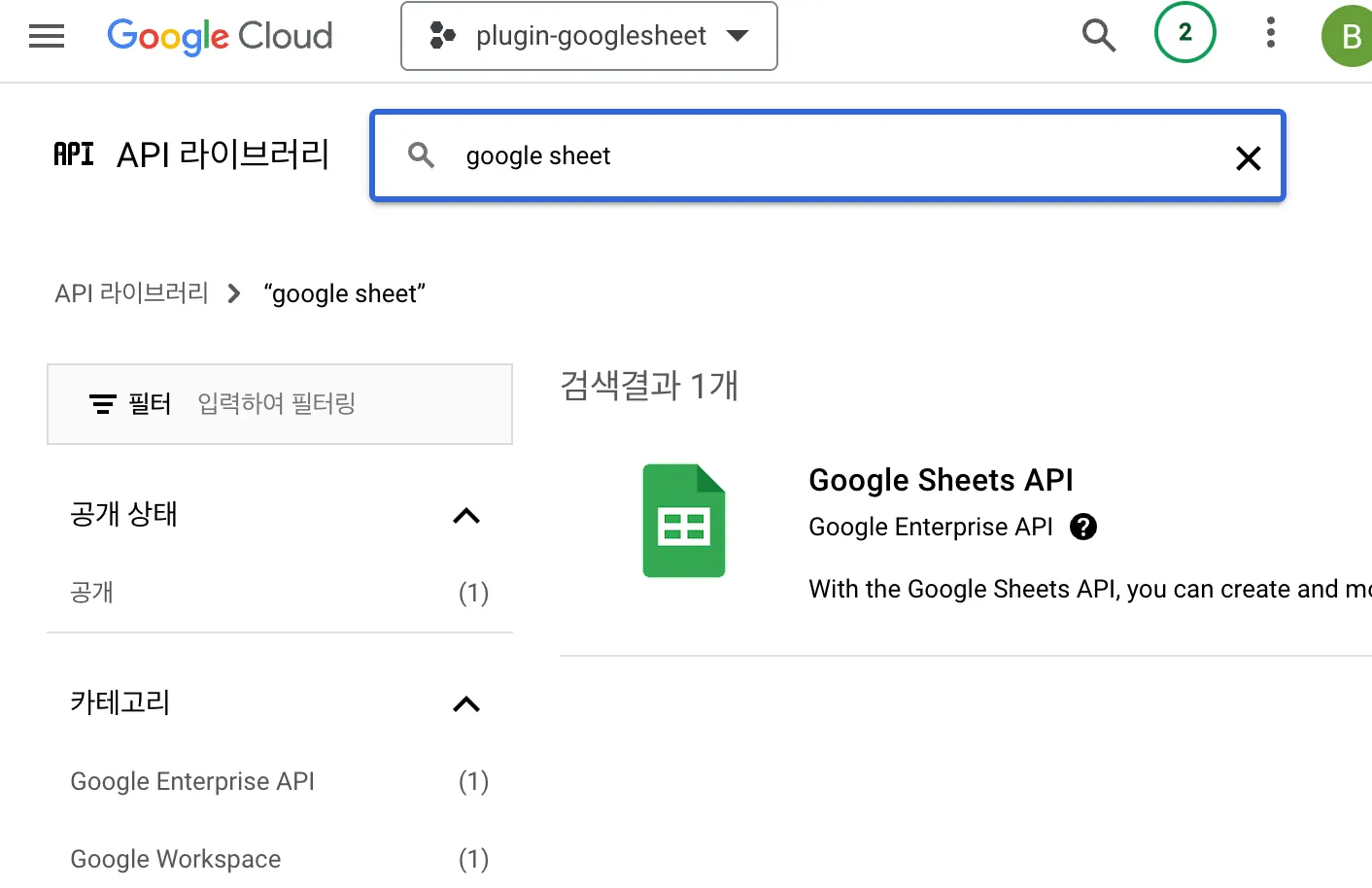Open the account avatar B
The height and width of the screenshot is (888, 1372).
click(1349, 36)
